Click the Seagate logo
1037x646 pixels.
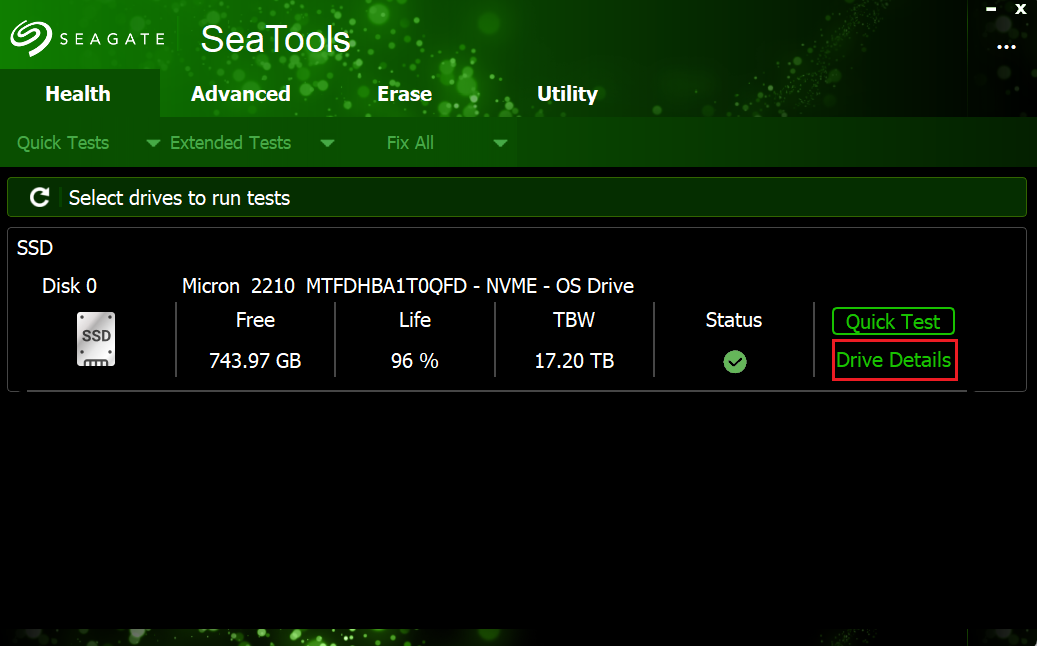click(87, 38)
